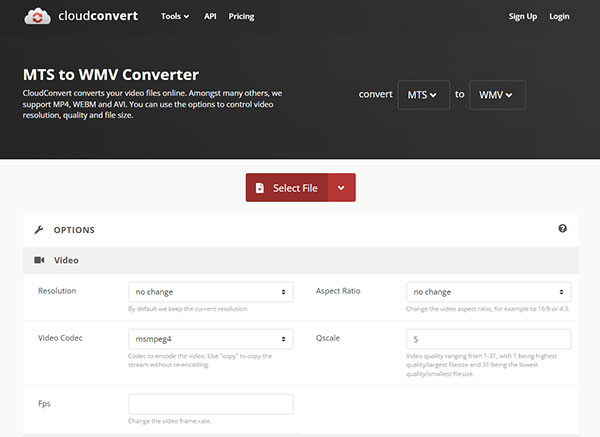Click the Video Codec label
The image size is (600, 437).
[x=60, y=338]
